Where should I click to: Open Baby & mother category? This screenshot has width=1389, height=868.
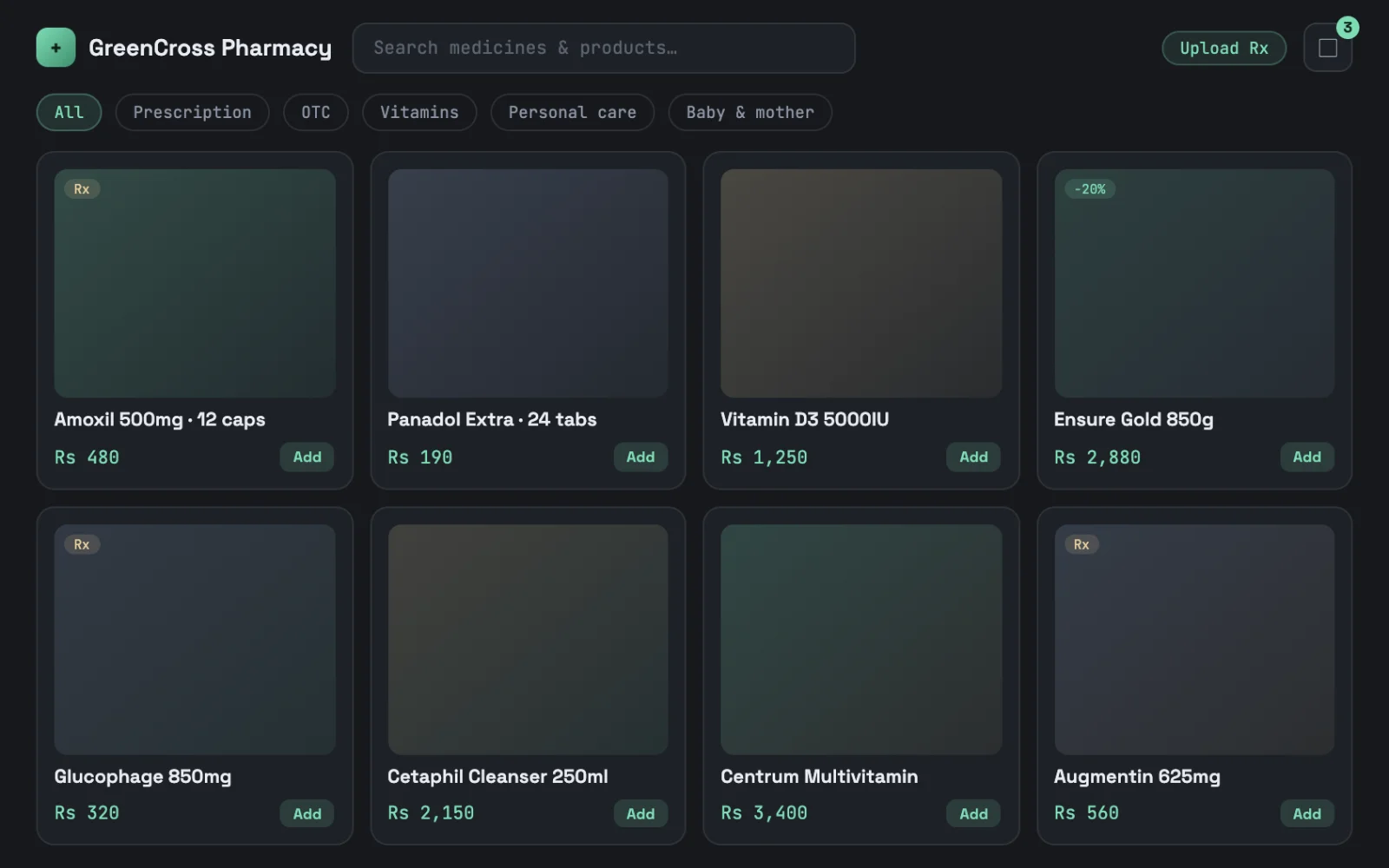pyautogui.click(x=750, y=112)
